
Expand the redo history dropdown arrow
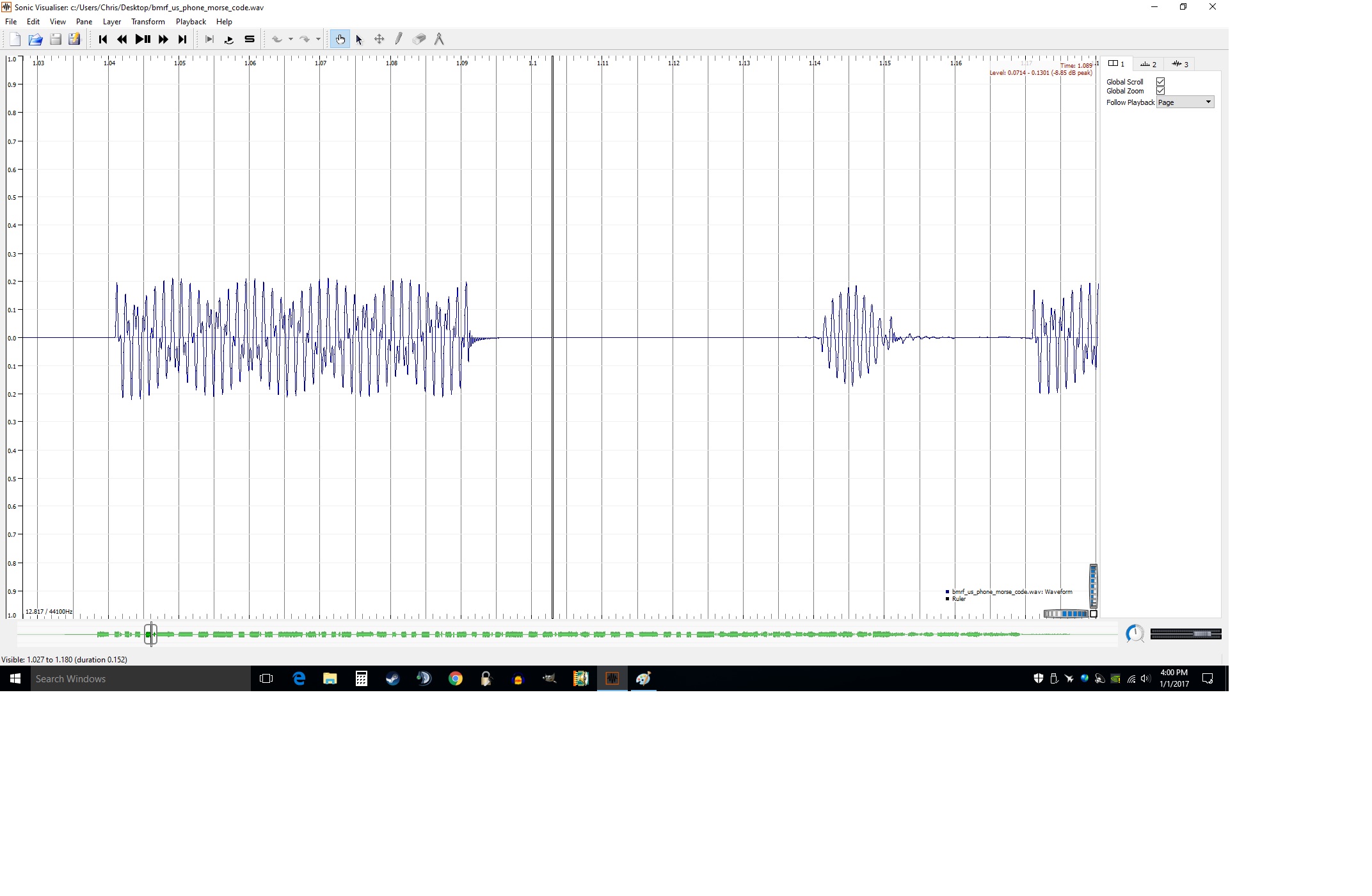(318, 39)
